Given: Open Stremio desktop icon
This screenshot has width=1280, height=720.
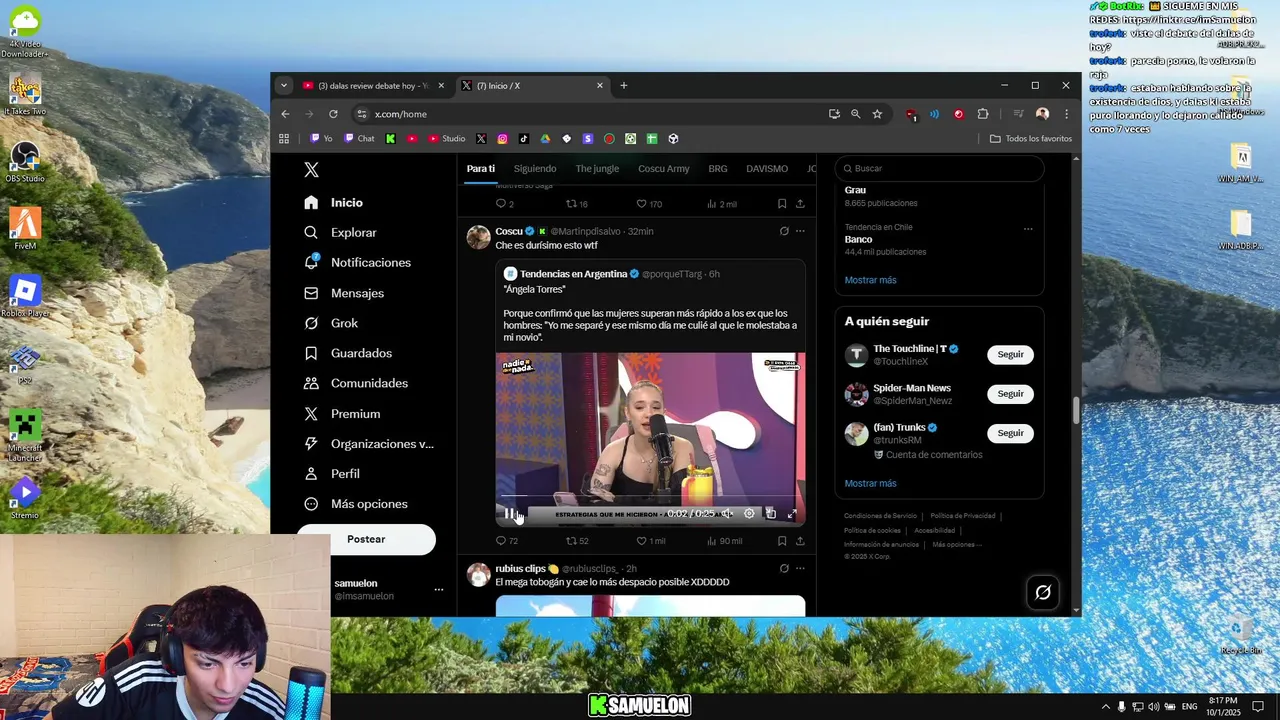Looking at the screenshot, I should (25, 498).
